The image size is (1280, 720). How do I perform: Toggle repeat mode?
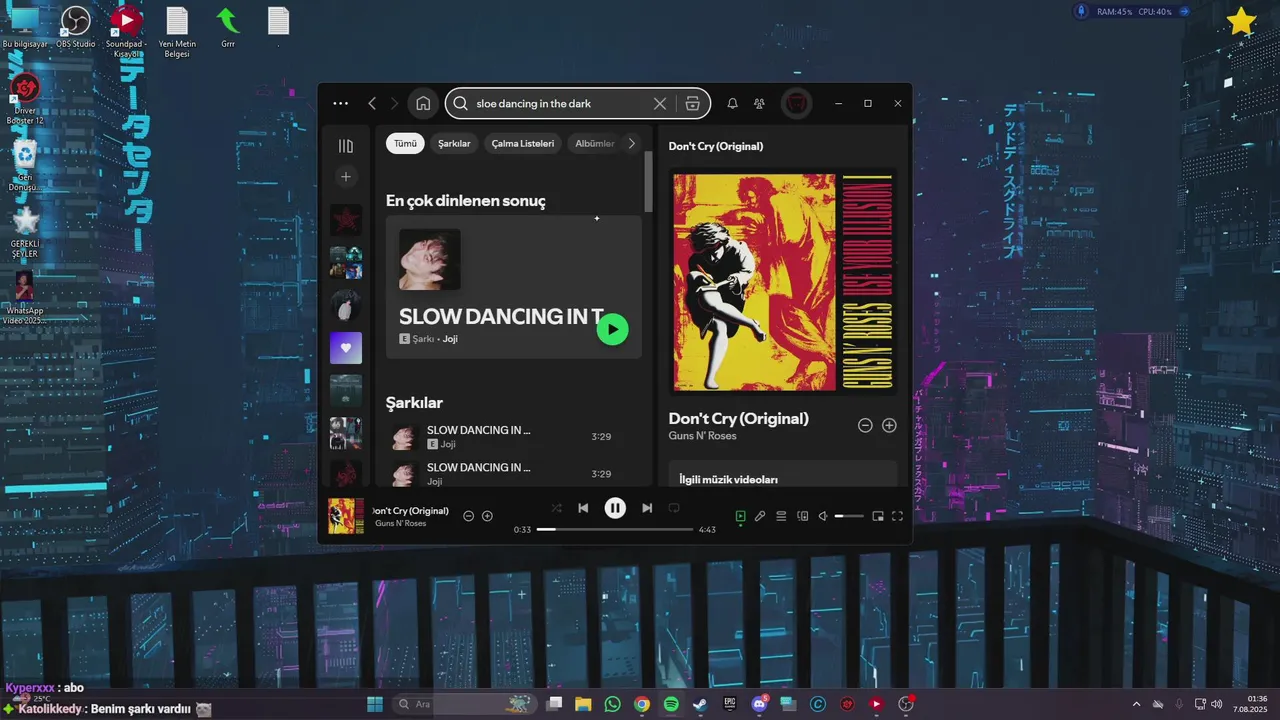674,508
